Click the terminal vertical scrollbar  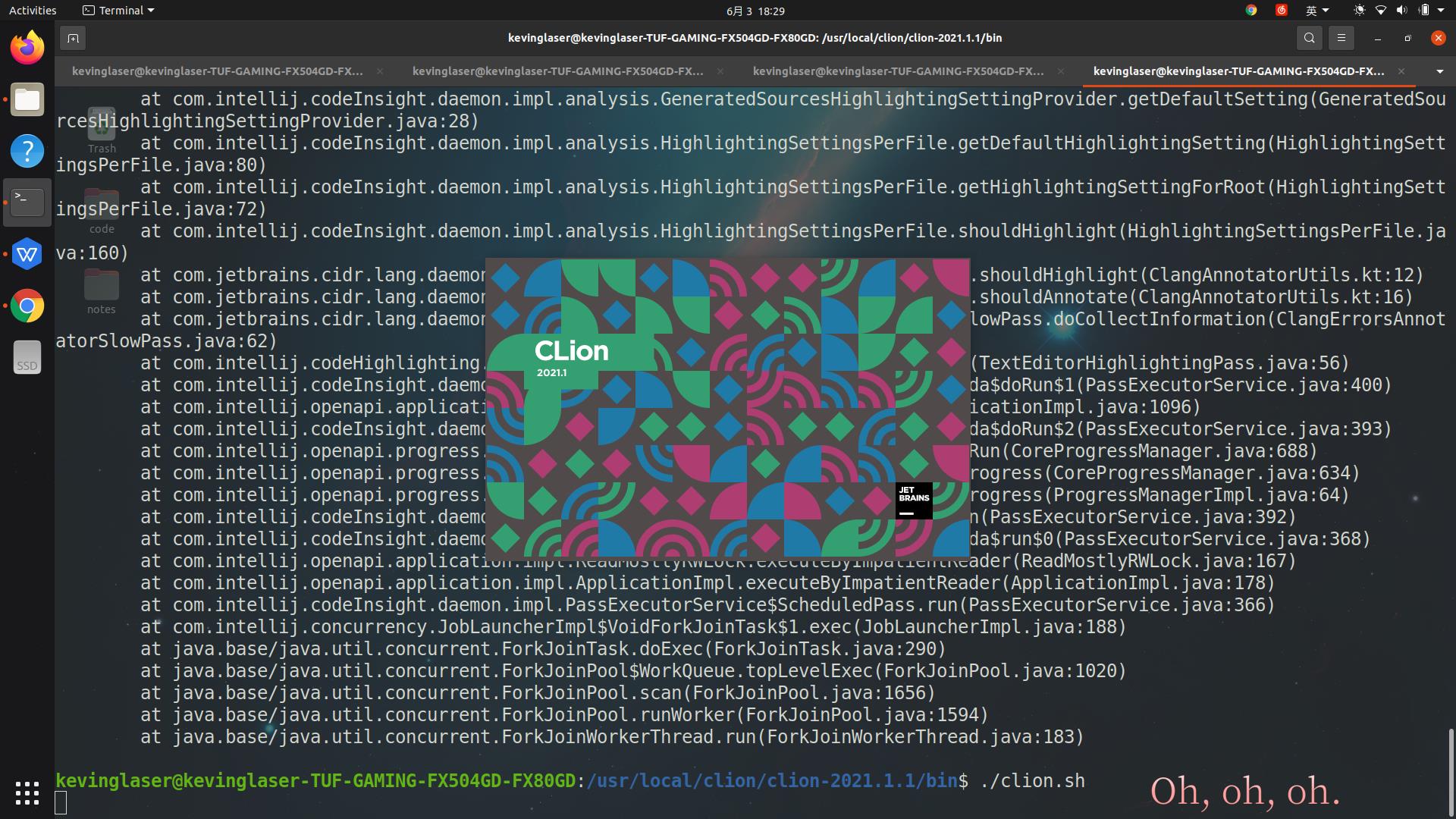click(x=1451, y=771)
